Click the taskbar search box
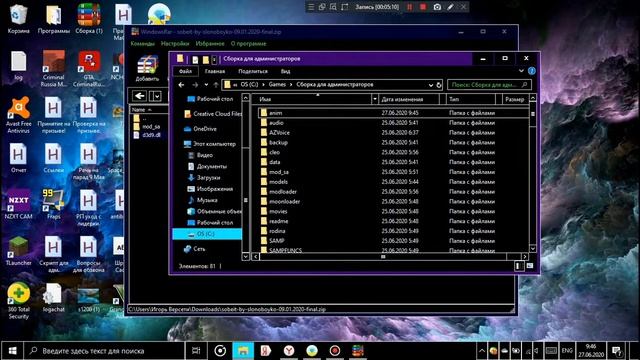Image resolution: width=640 pixels, height=360 pixels. coord(105,351)
